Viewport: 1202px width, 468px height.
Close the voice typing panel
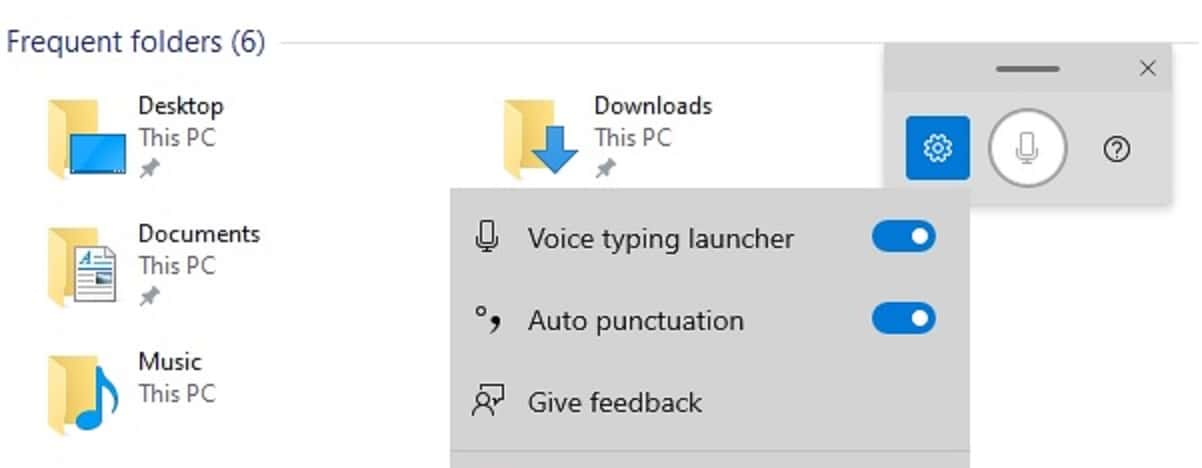point(1147,68)
